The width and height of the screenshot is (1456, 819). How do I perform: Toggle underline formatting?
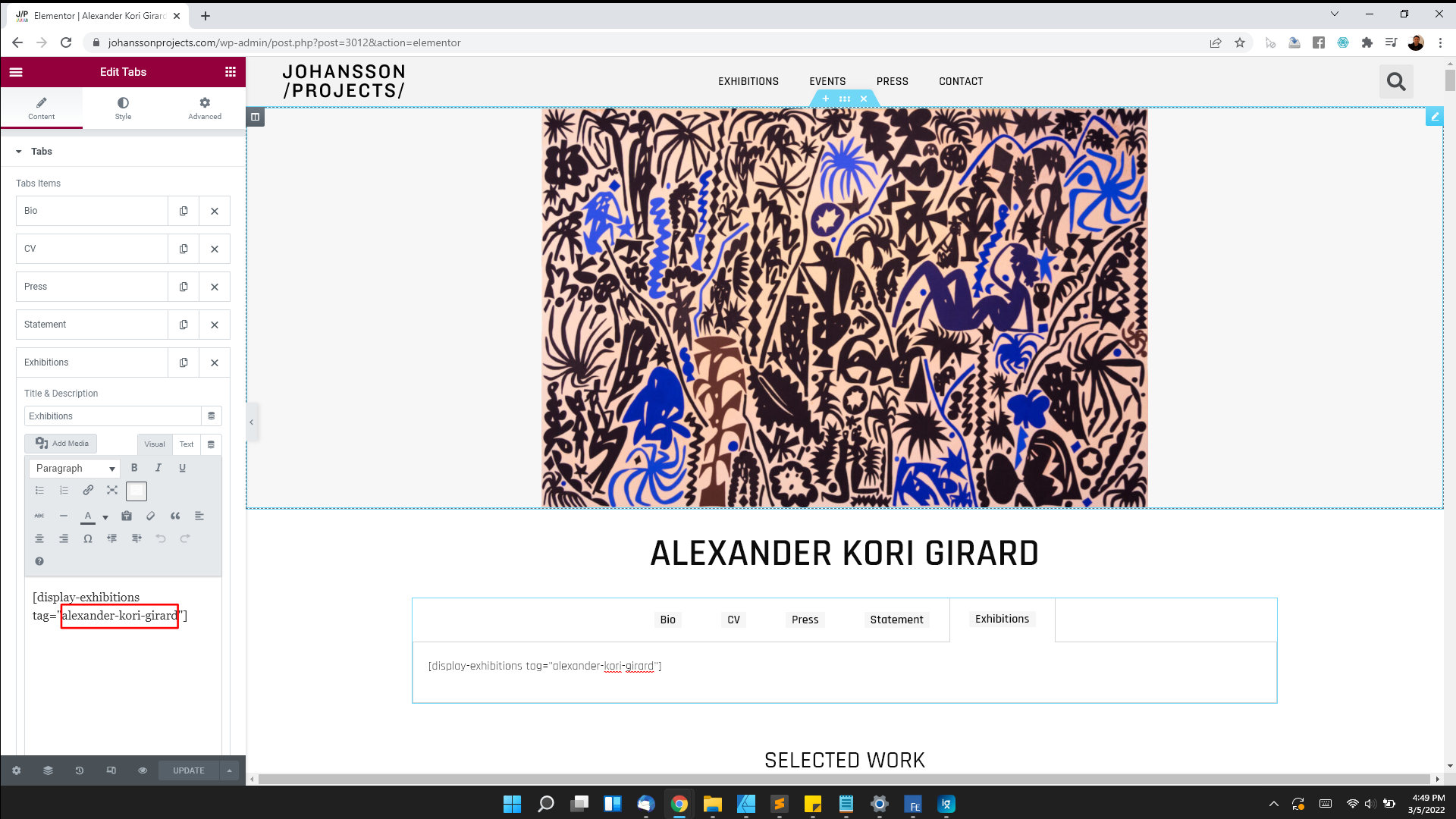(x=182, y=468)
